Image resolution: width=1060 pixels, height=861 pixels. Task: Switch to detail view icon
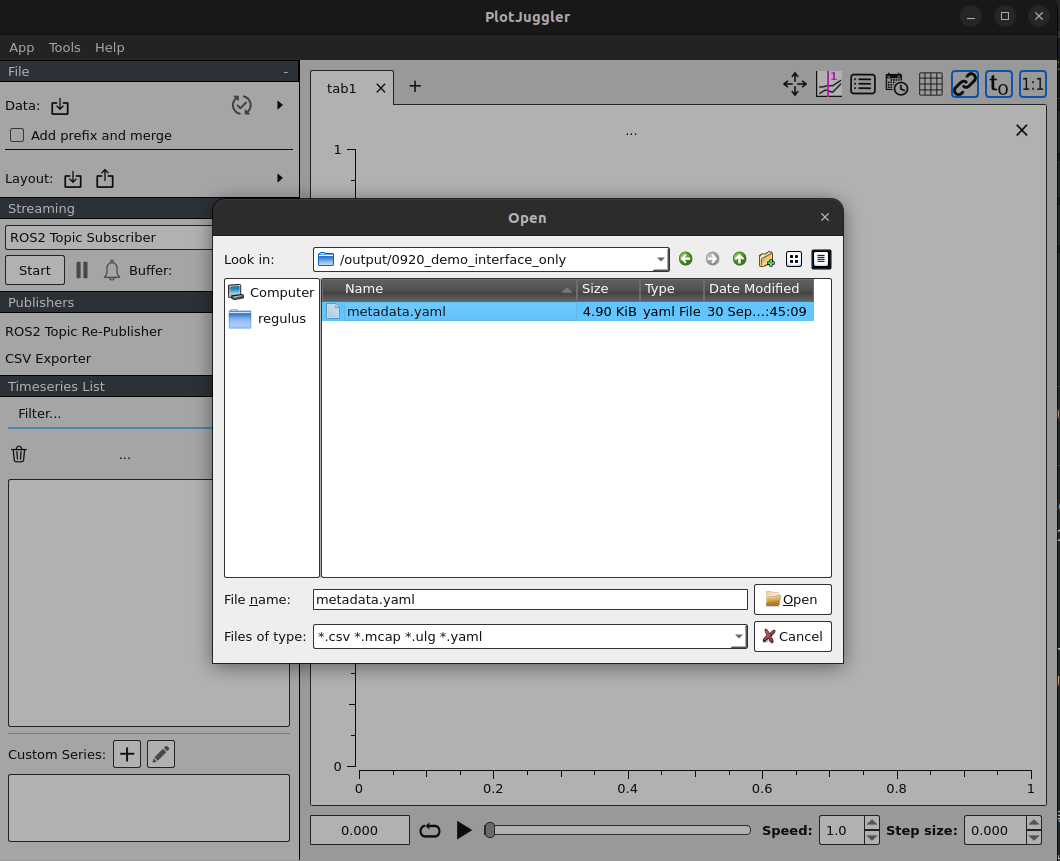(x=821, y=259)
